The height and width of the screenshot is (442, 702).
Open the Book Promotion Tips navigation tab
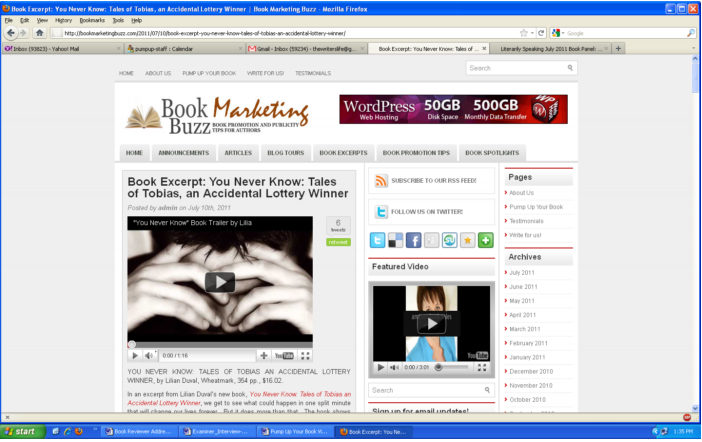point(416,153)
